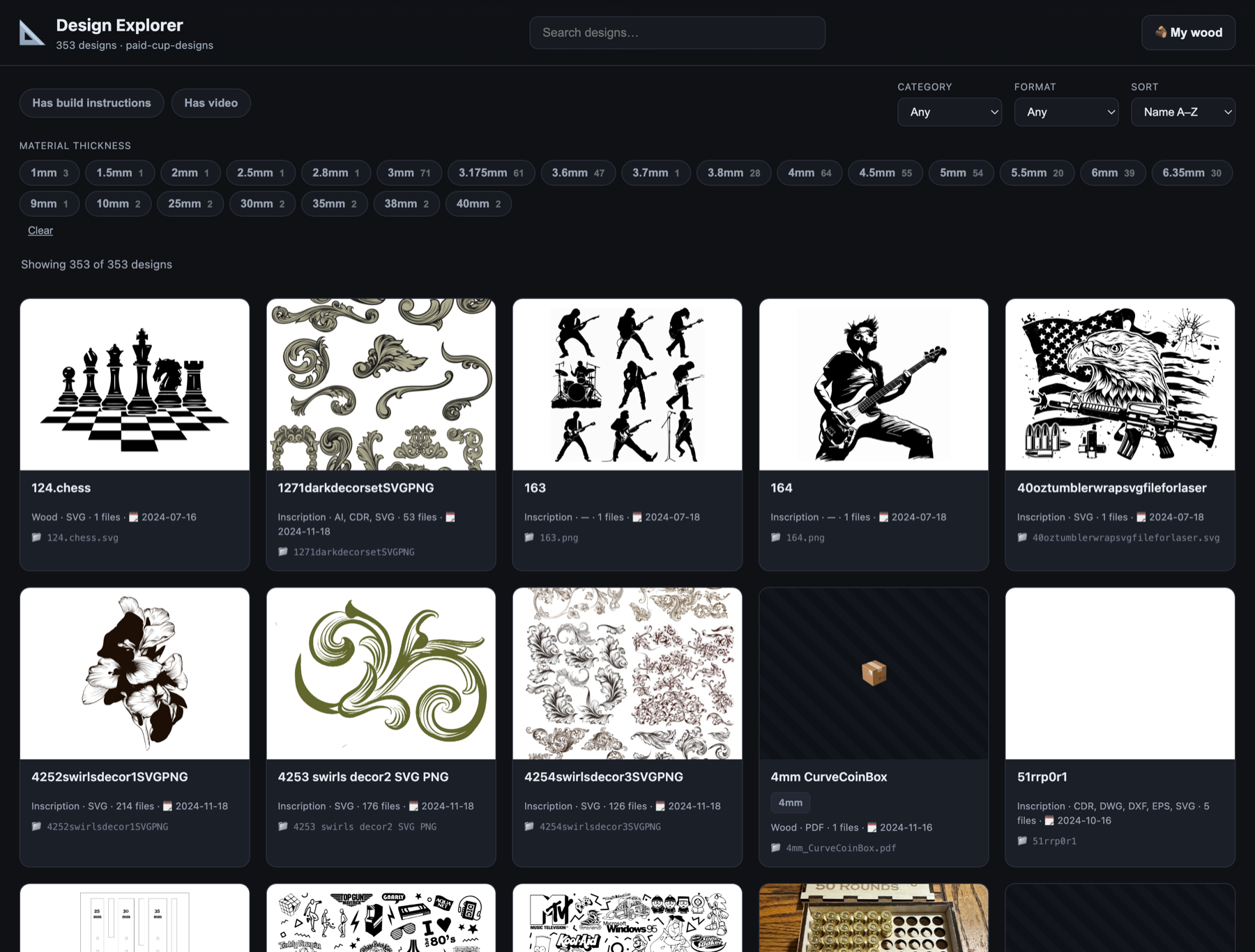Choose the 10mm thickness filter
Viewport: 1255px width, 952px height.
(x=119, y=204)
